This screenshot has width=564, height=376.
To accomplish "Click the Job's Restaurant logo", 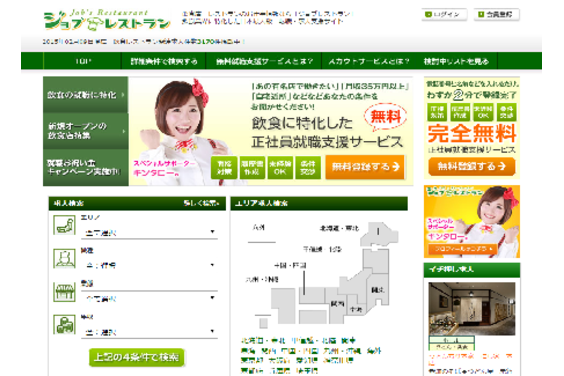I will (x=106, y=20).
